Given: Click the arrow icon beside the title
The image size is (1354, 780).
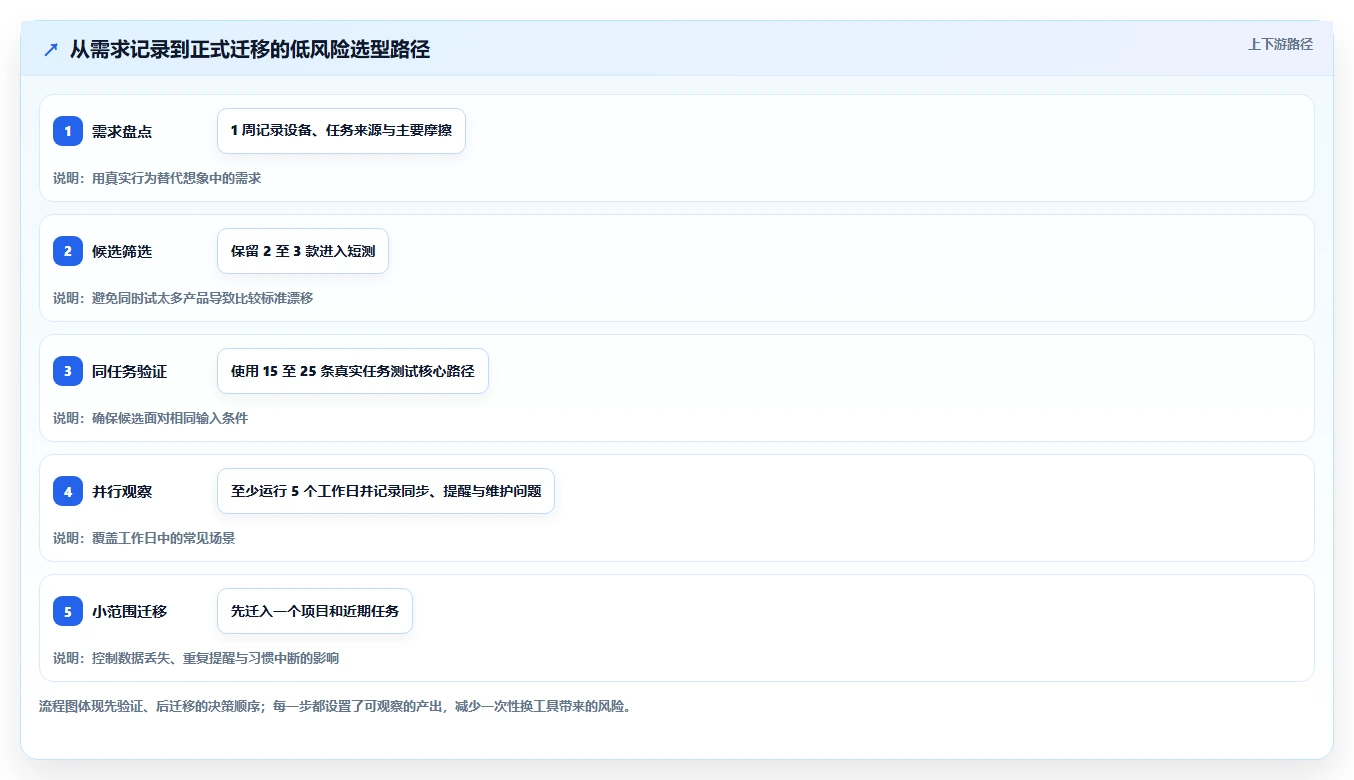Looking at the screenshot, I should coord(51,49).
